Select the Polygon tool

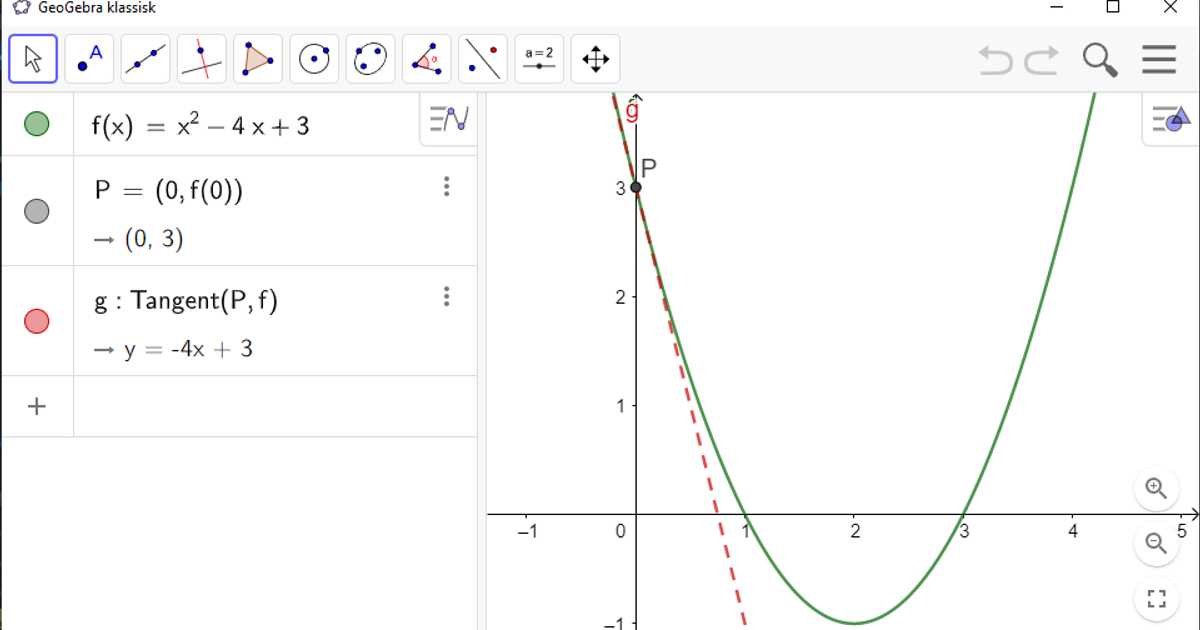257,59
